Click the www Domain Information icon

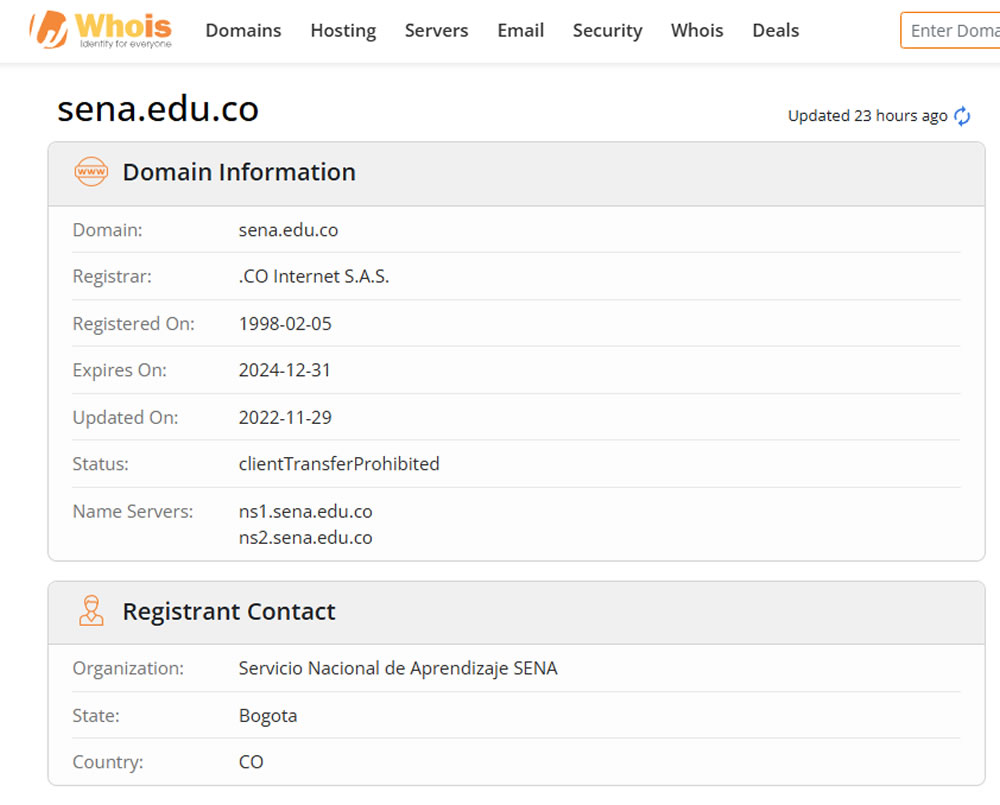coord(91,172)
